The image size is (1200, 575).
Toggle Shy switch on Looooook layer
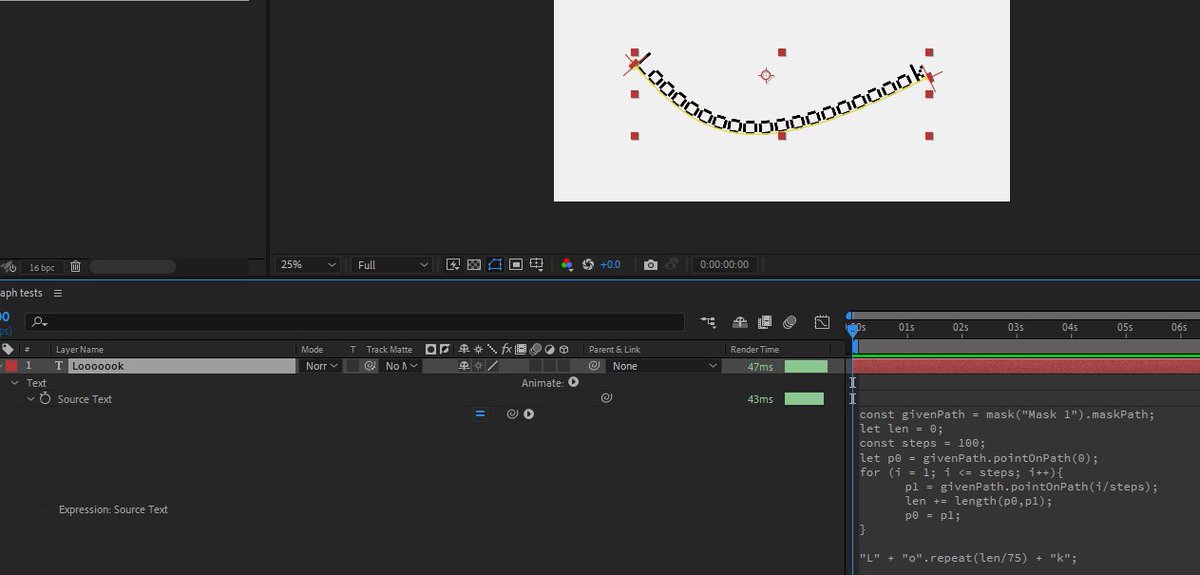[463, 366]
